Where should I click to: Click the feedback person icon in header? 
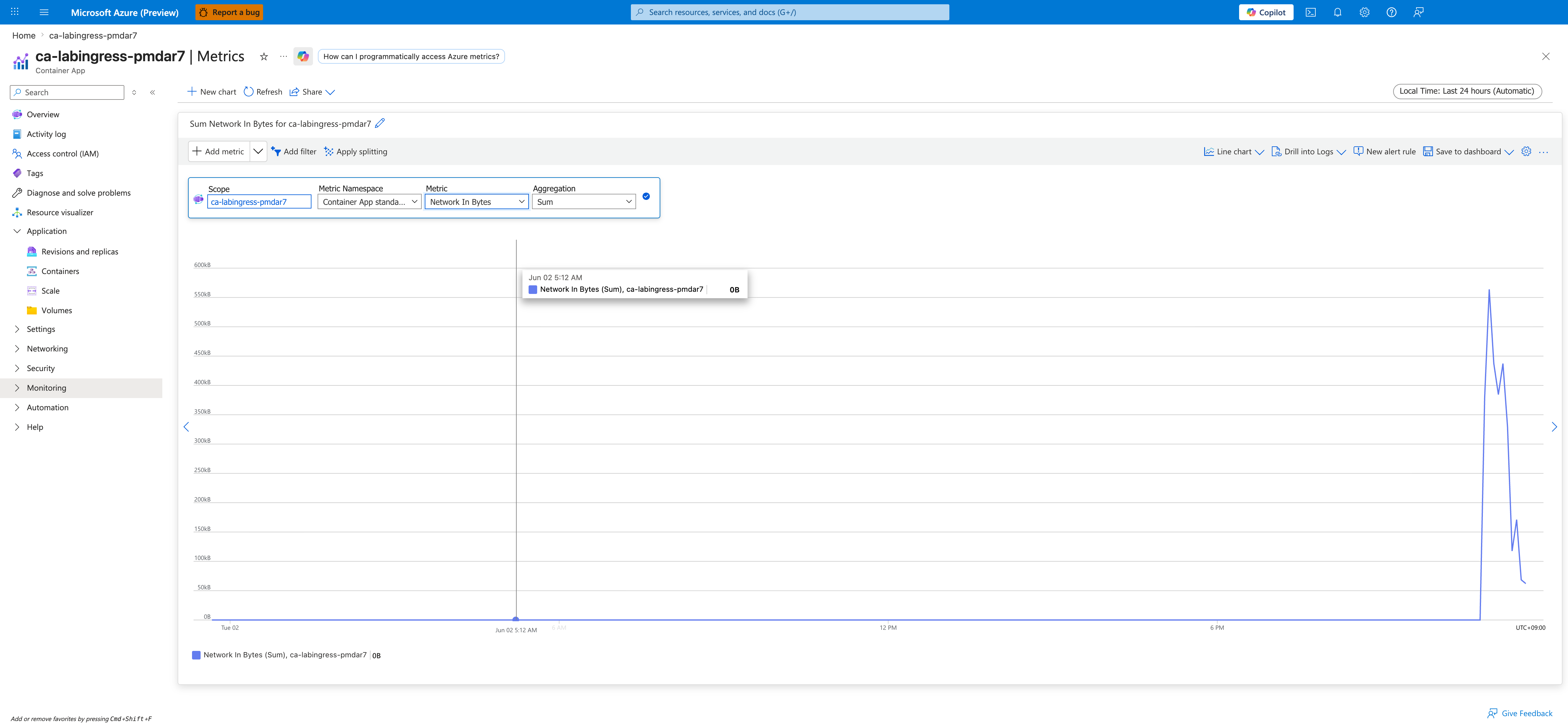[x=1418, y=12]
